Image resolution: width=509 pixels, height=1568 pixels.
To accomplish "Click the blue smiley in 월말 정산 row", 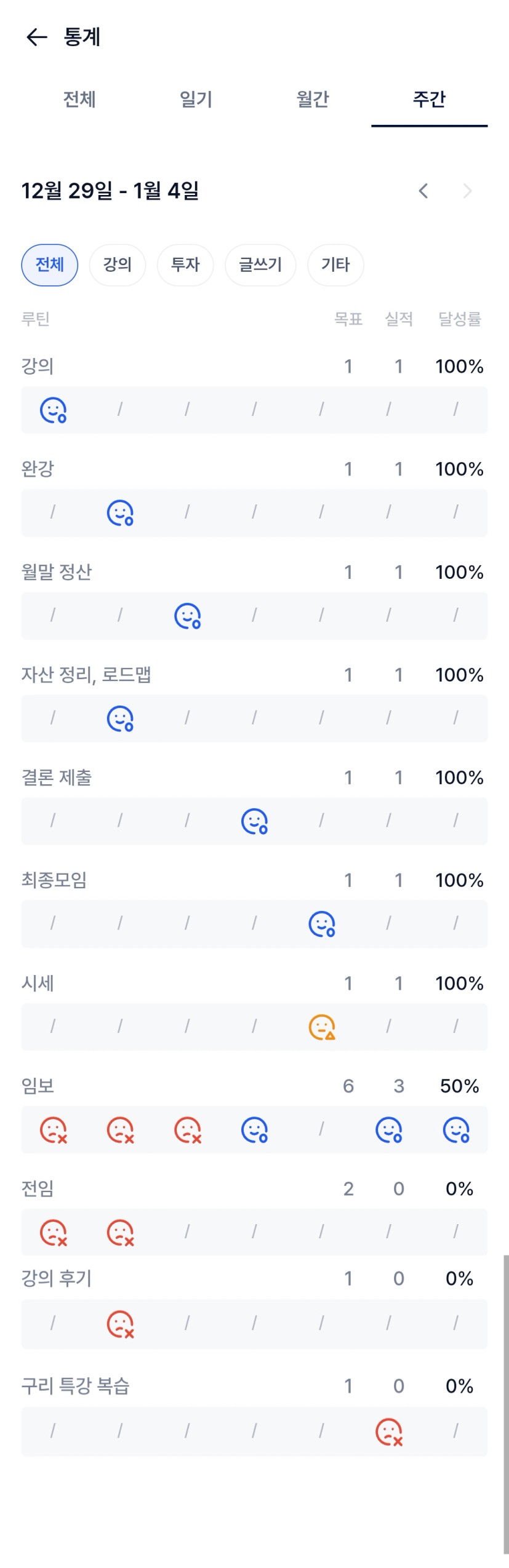I will click(x=187, y=616).
